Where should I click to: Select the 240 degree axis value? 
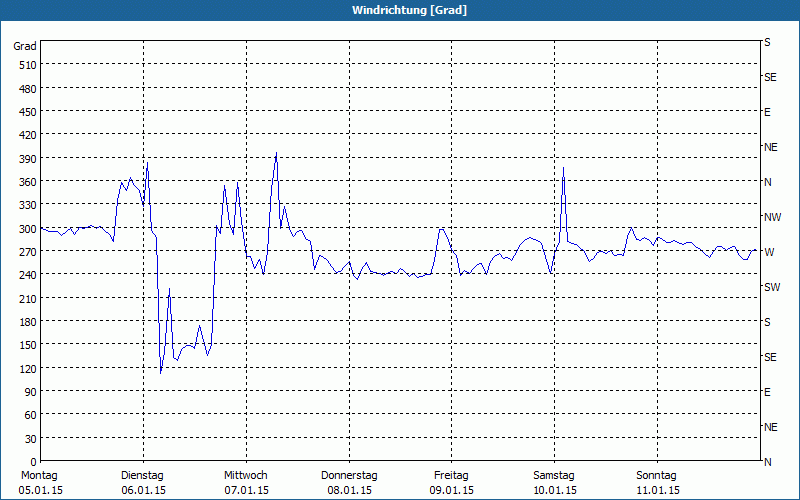(28, 275)
